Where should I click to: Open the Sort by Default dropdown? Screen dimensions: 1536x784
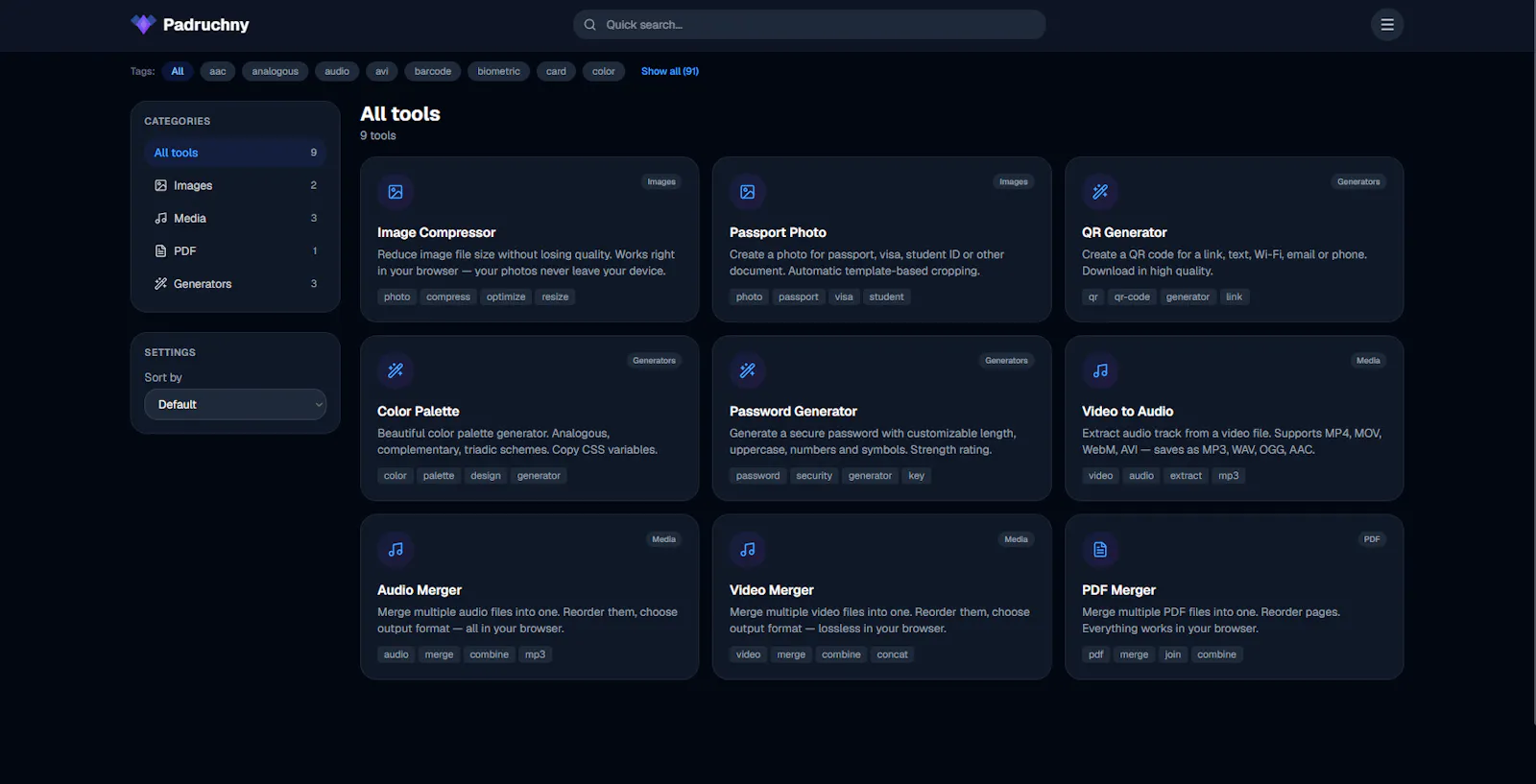tap(235, 404)
